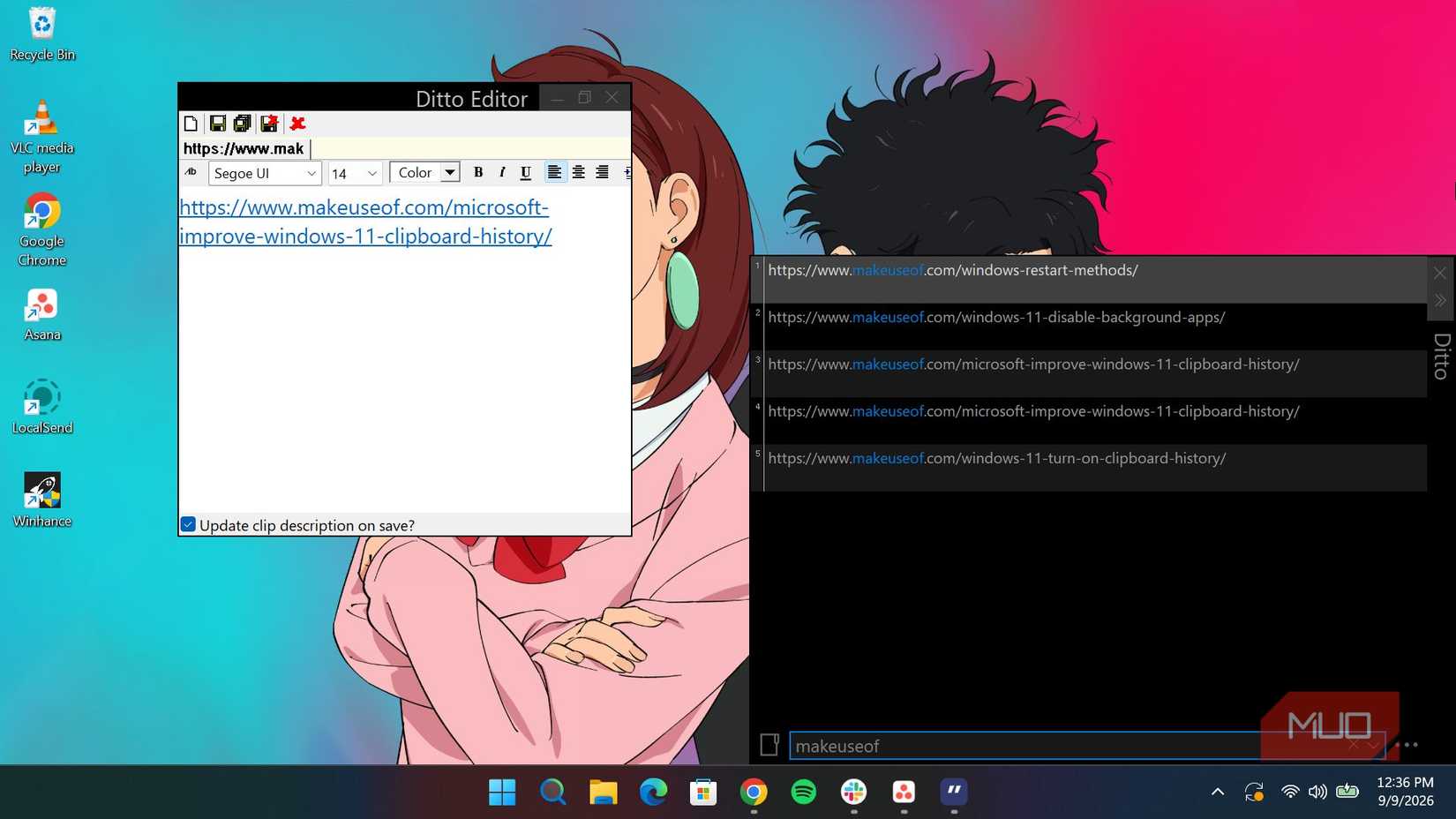Open the font size 14 dropdown
The image size is (1456, 819).
(x=355, y=173)
